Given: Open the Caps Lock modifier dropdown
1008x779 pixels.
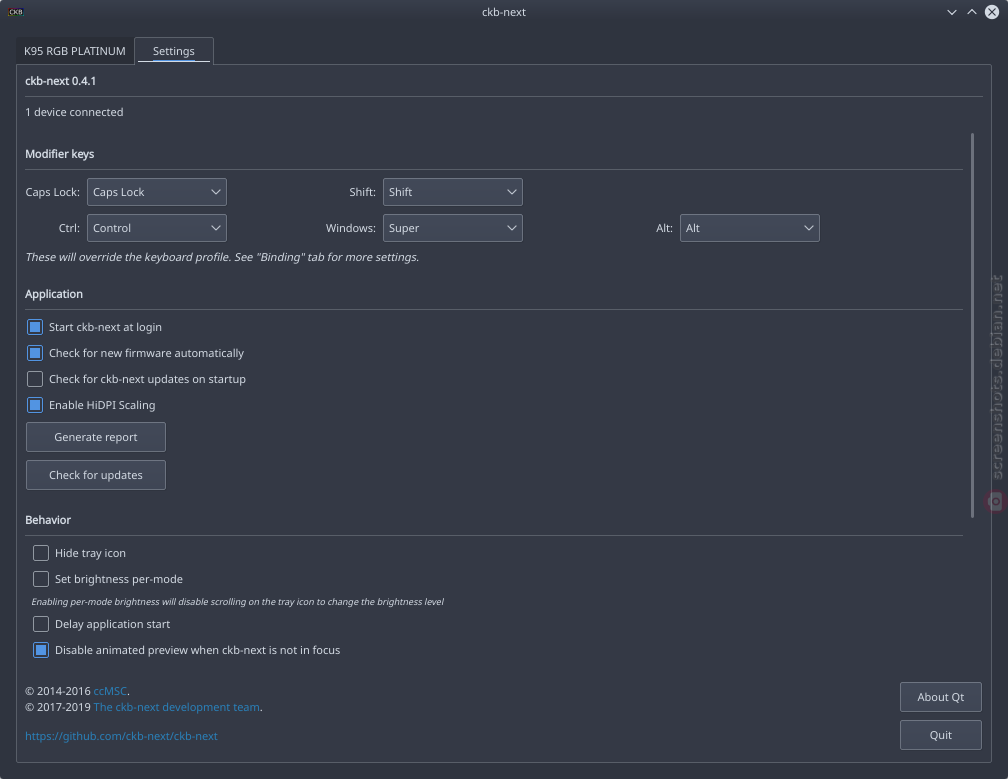Looking at the screenshot, I should (x=157, y=192).
